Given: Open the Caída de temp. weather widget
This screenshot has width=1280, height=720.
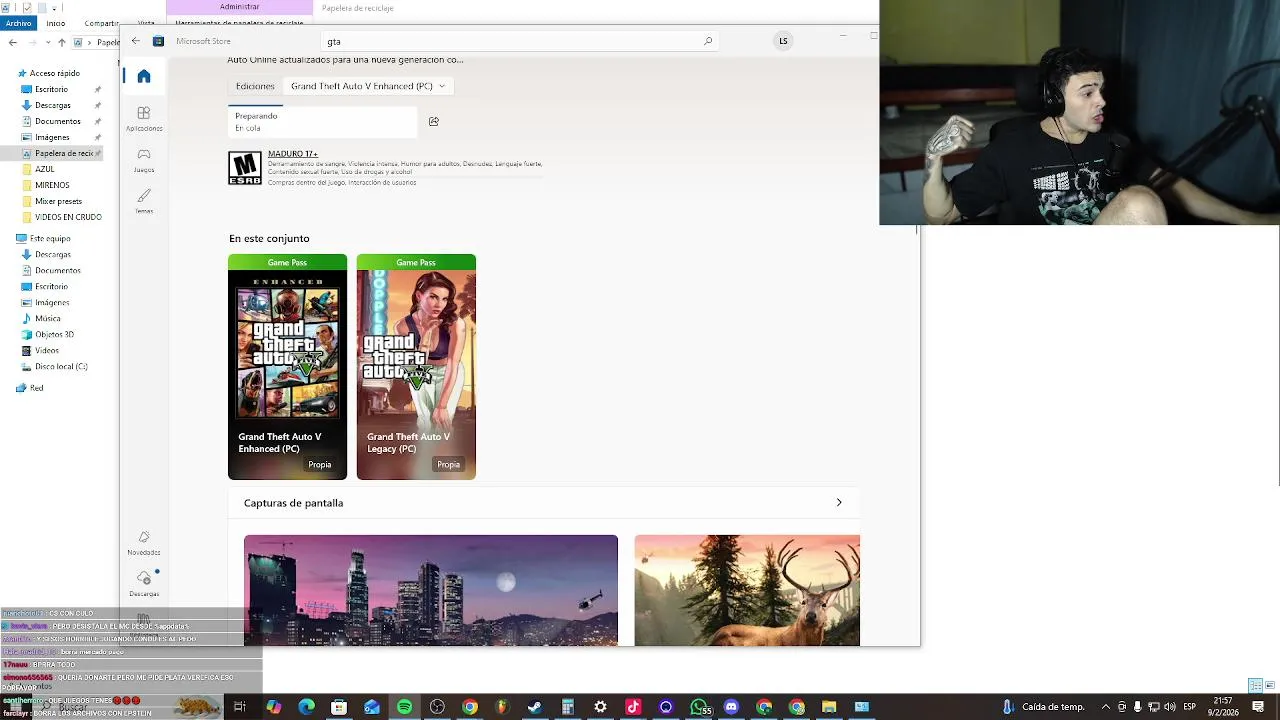Looking at the screenshot, I should [x=1043, y=707].
